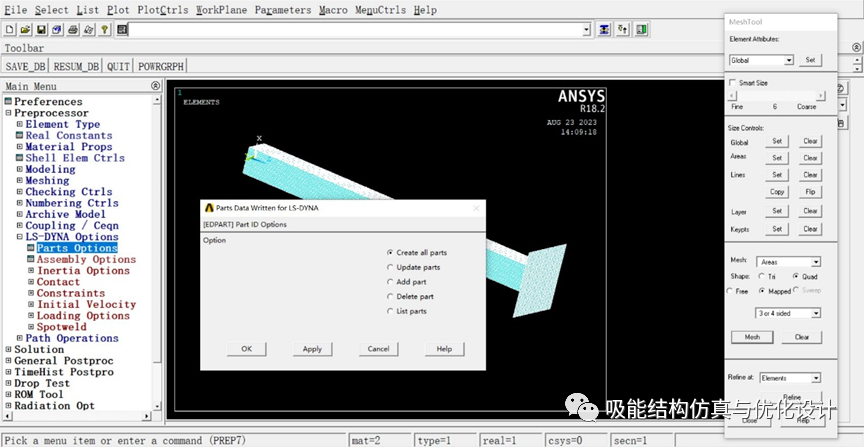Viewport: 864px width, 447px height.
Task: Click the New Analysis toolbar icon
Action: coord(10,30)
